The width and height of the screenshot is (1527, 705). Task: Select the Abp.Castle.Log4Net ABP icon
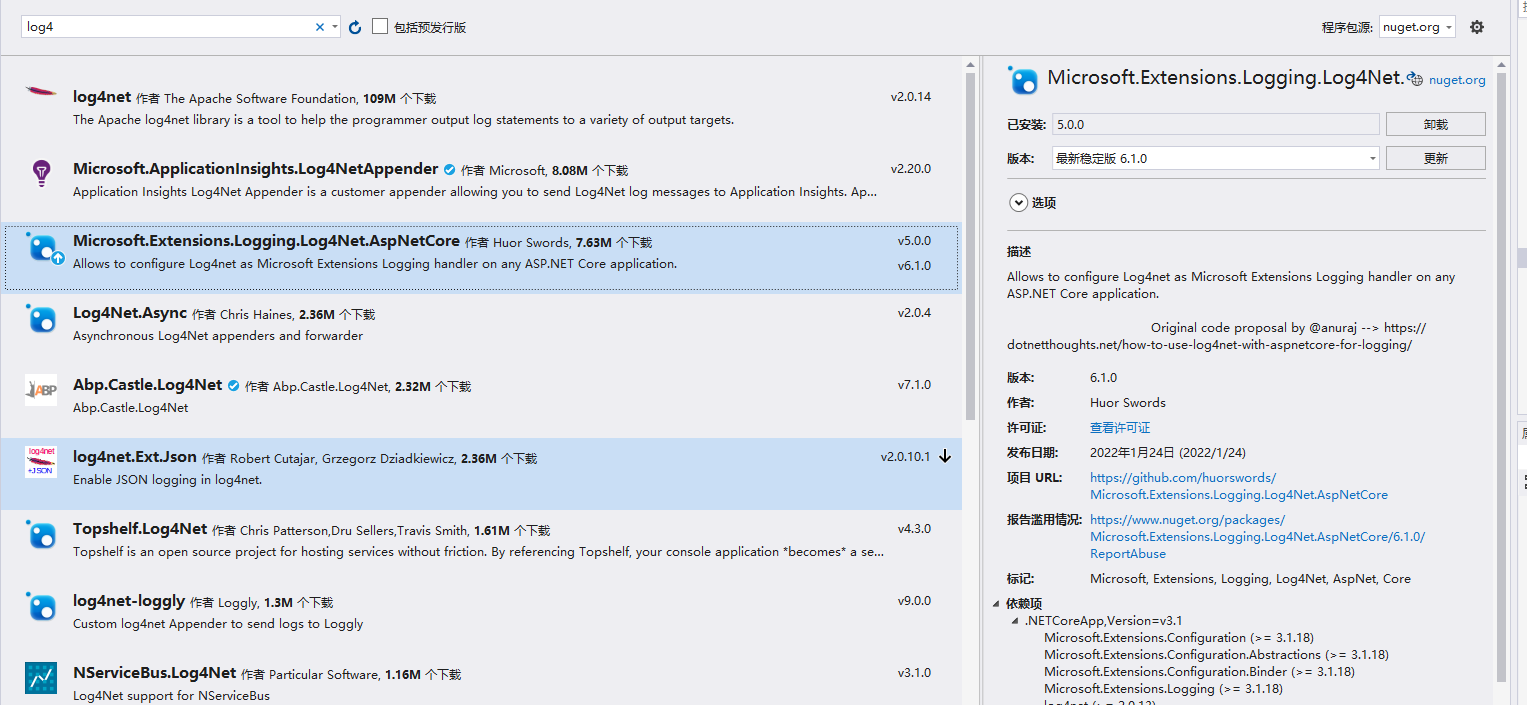point(41,390)
